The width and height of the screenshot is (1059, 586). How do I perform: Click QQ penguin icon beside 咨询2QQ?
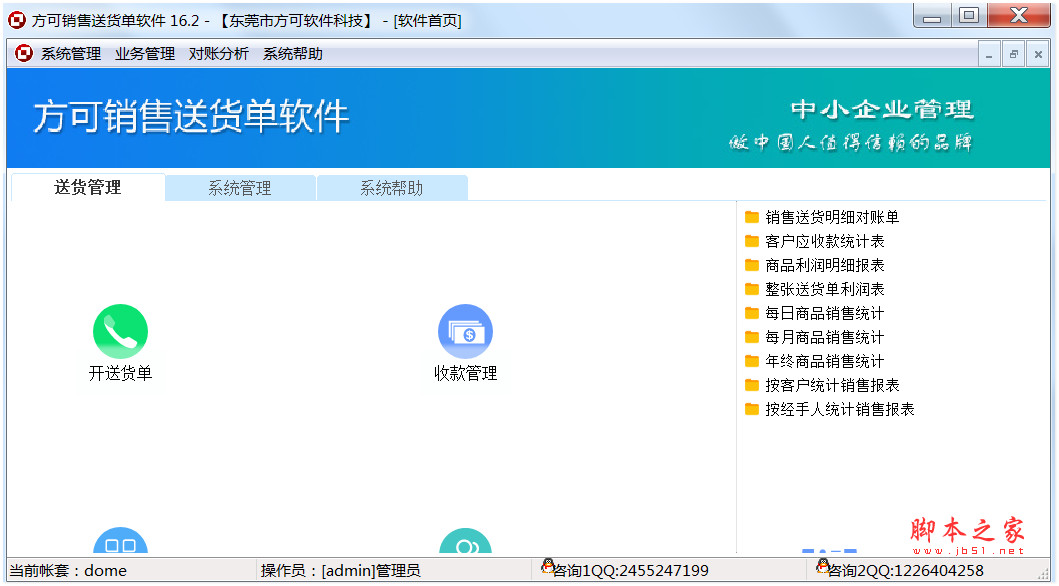823,566
